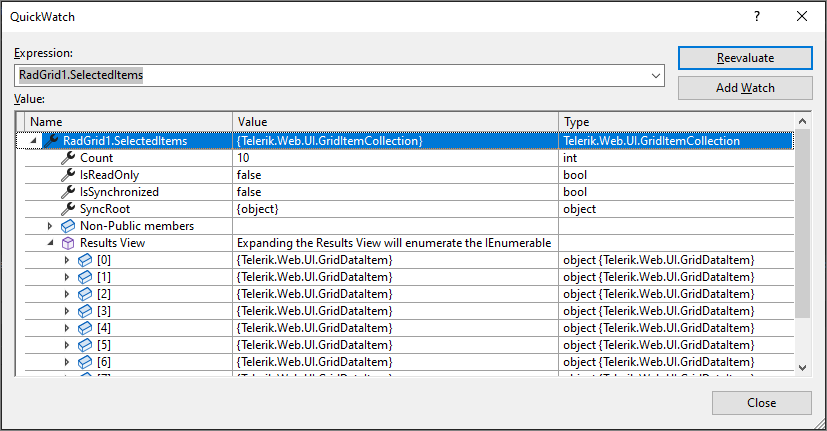The image size is (827, 431).
Task: Click the Type column header
Action: 676,122
